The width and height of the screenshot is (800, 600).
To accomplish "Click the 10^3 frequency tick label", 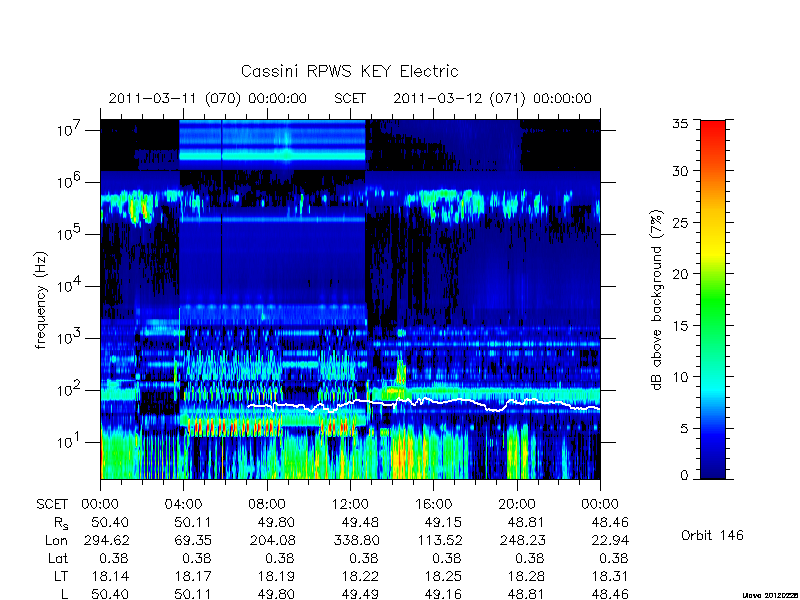I will coord(70,338).
